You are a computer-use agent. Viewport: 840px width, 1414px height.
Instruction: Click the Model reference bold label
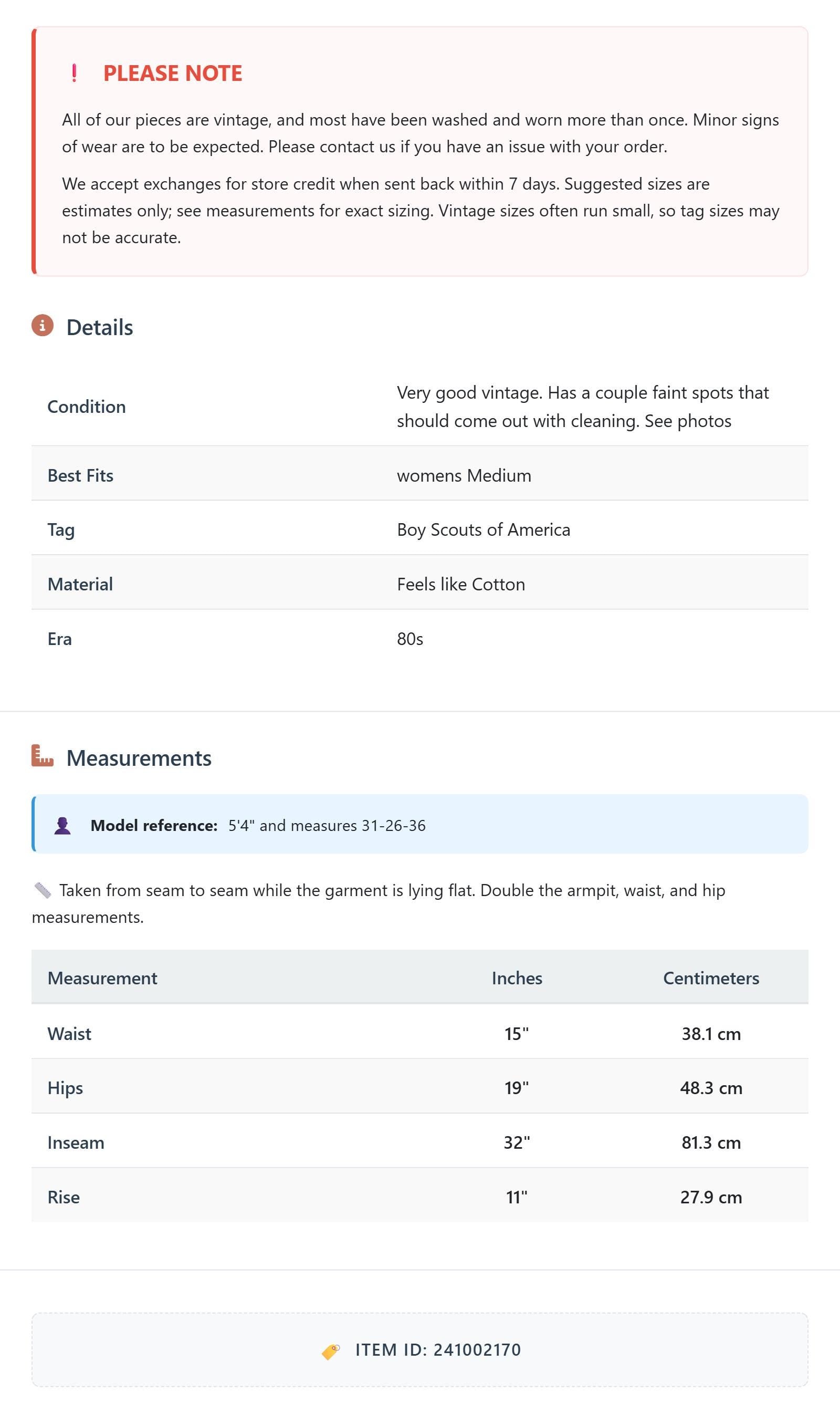[154, 826]
